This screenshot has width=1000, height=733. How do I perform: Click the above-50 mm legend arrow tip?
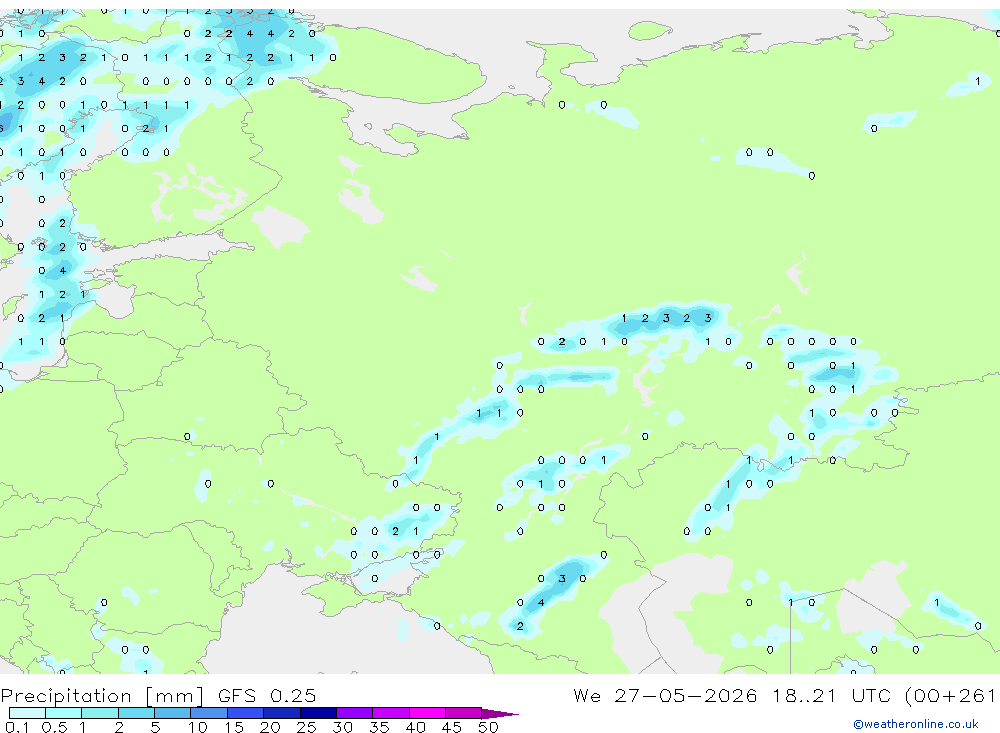click(x=501, y=713)
